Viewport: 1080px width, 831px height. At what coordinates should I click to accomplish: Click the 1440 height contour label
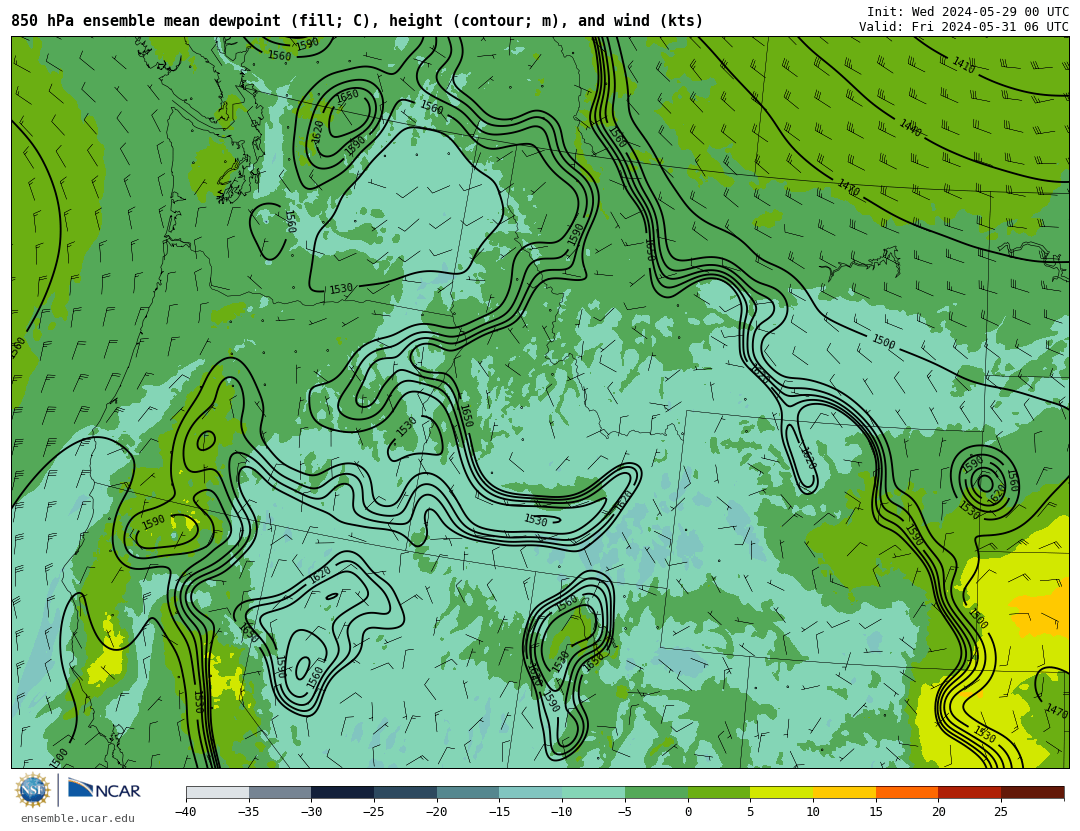click(911, 127)
